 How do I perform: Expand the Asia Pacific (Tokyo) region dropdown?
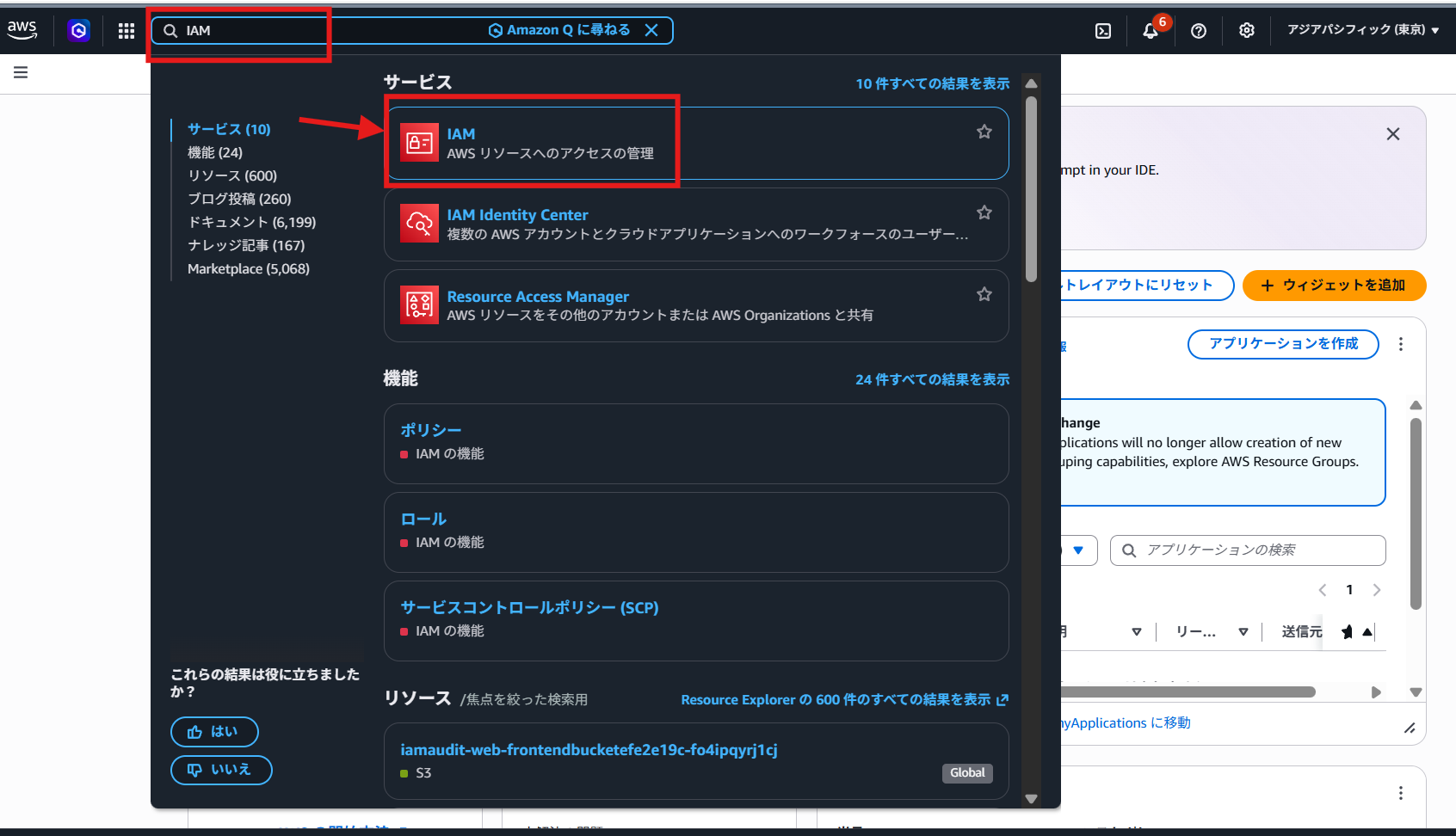(1363, 30)
